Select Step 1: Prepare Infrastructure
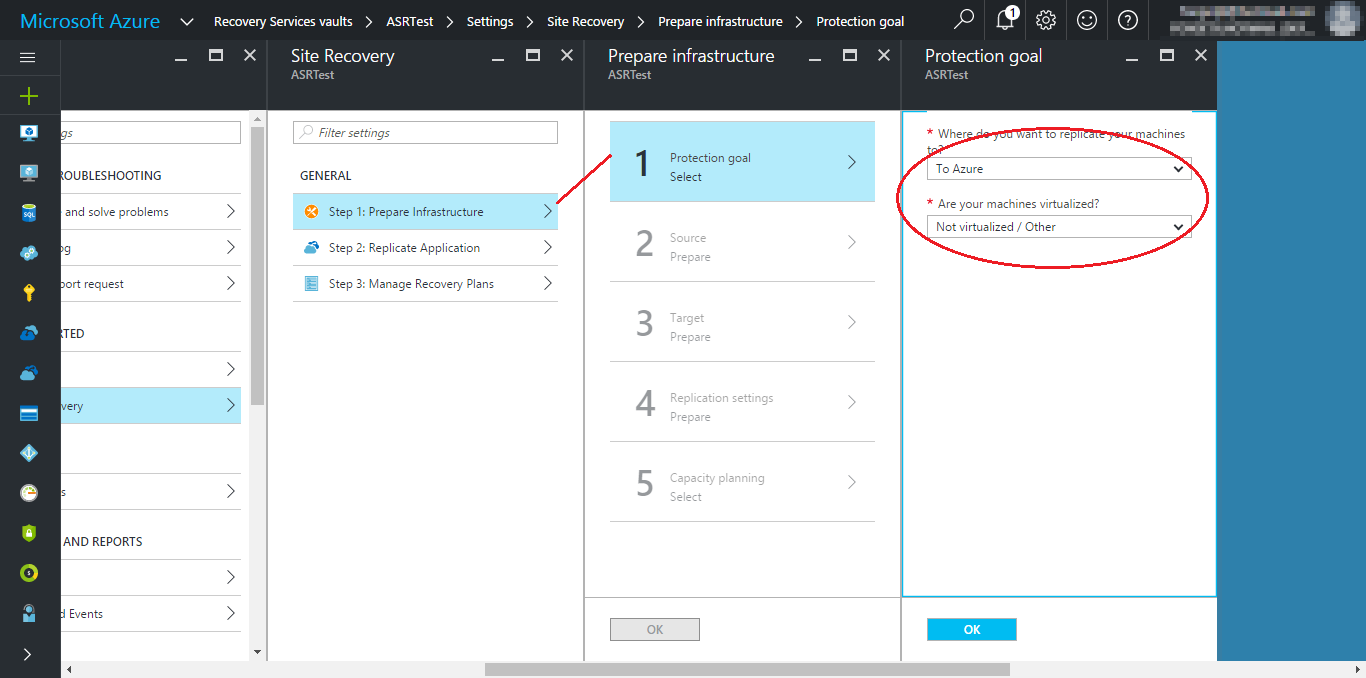 tap(424, 211)
